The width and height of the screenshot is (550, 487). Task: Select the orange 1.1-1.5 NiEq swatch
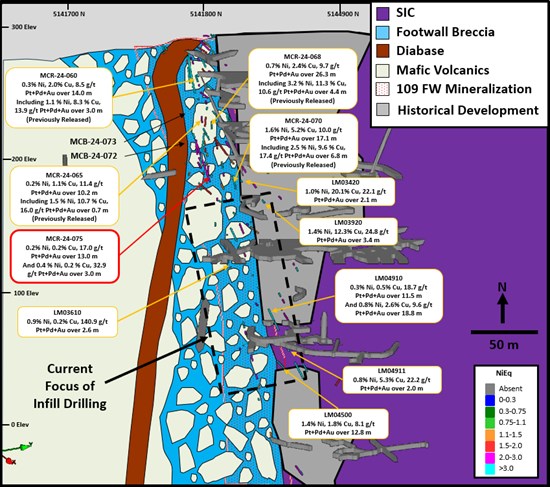coord(490,434)
